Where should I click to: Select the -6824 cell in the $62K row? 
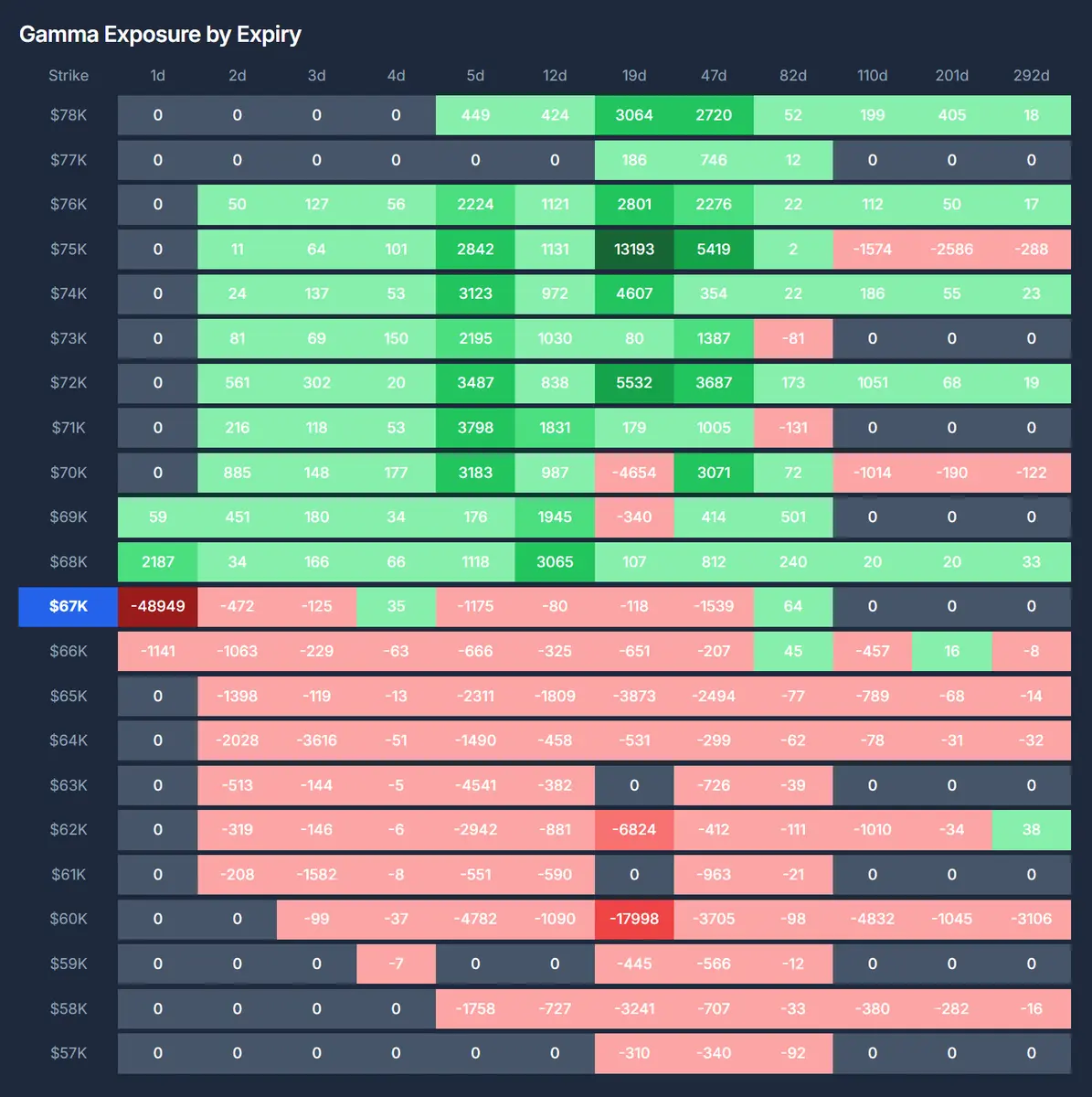coord(634,830)
